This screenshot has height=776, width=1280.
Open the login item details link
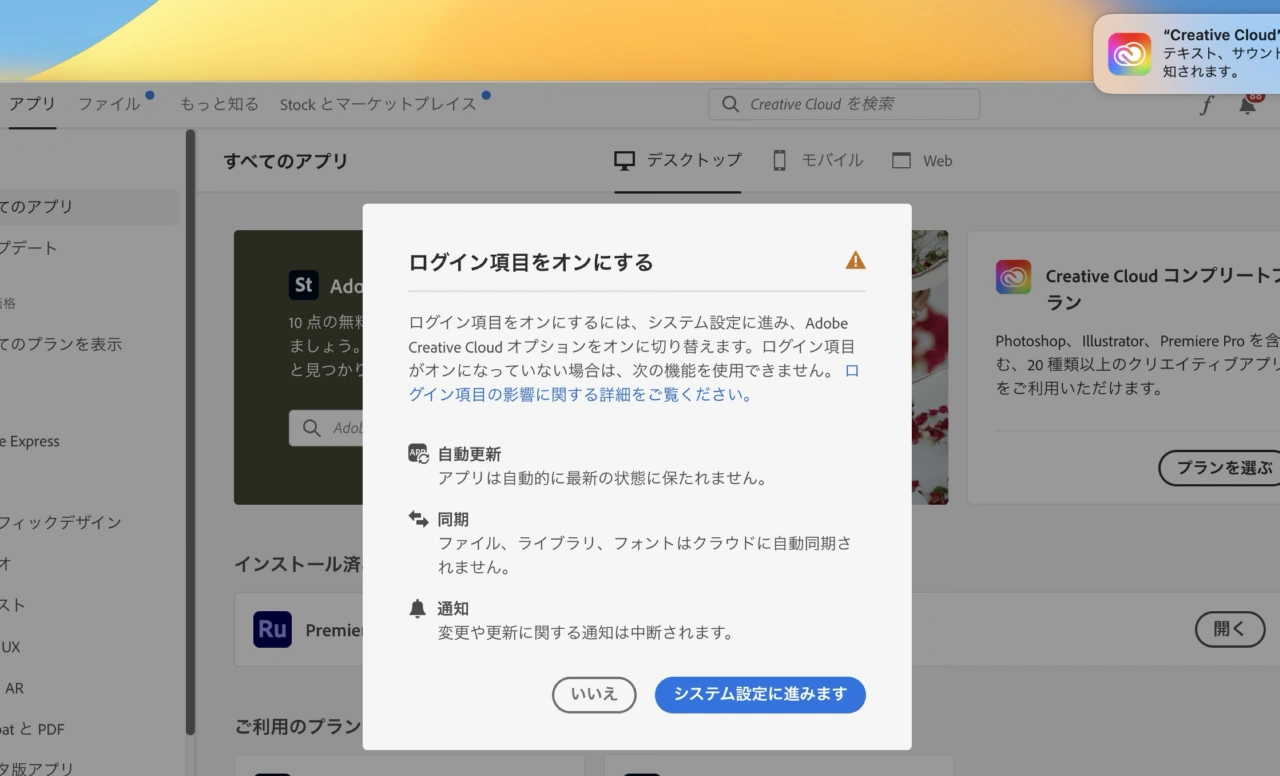tap(580, 394)
